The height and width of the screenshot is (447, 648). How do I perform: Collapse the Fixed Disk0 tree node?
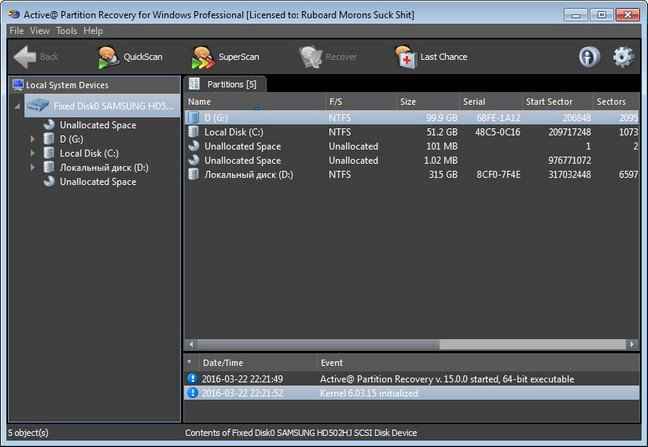click(19, 105)
